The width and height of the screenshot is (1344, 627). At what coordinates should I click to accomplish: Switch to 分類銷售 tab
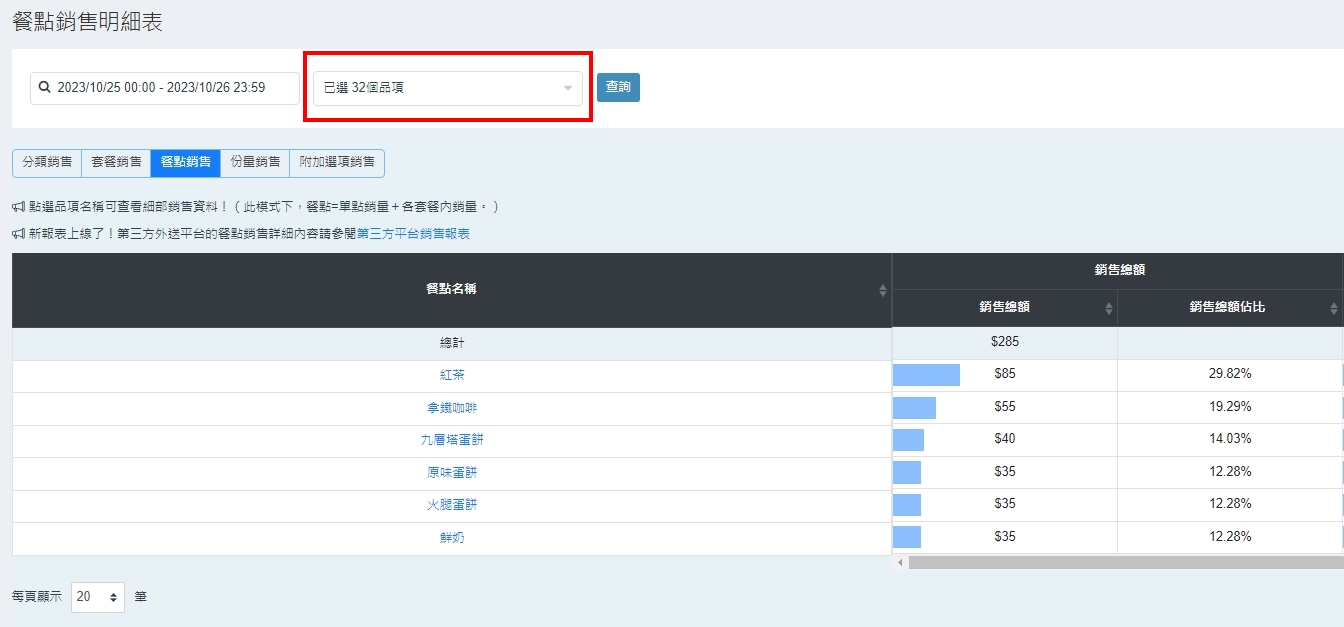coord(47,162)
